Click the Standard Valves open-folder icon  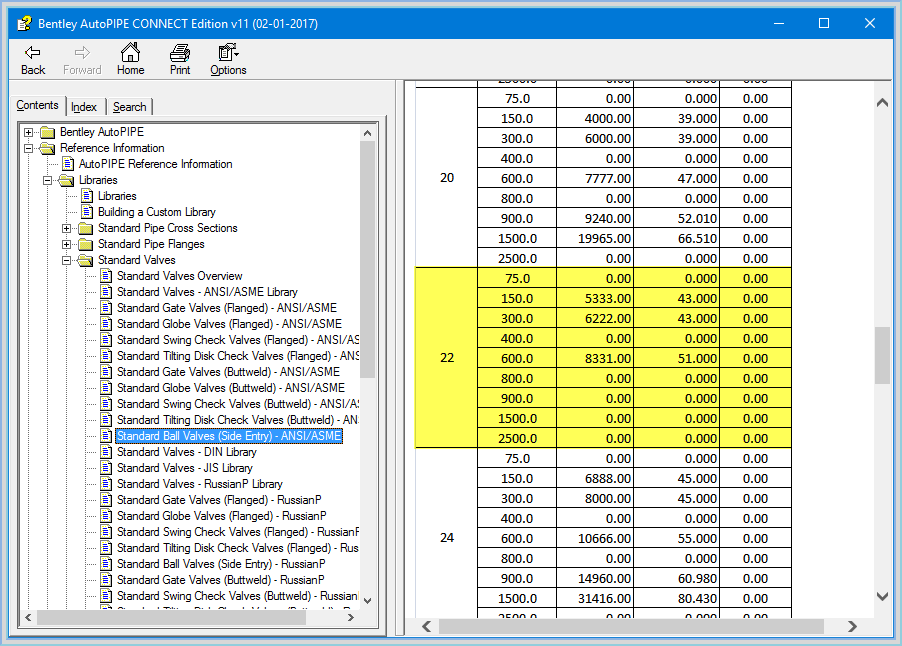pyautogui.click(x=86, y=260)
